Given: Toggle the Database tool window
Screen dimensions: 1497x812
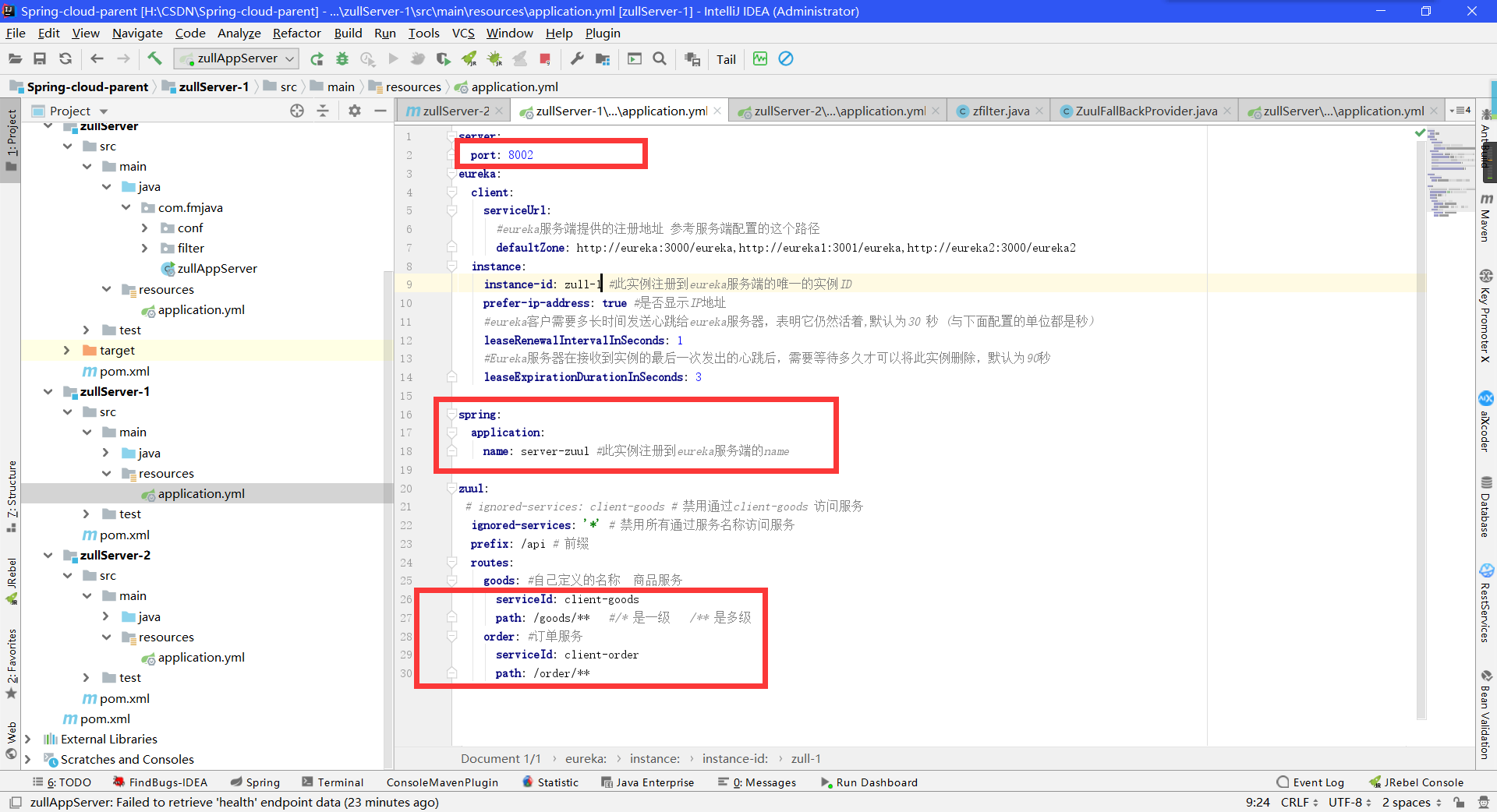Looking at the screenshot, I should (x=1486, y=507).
